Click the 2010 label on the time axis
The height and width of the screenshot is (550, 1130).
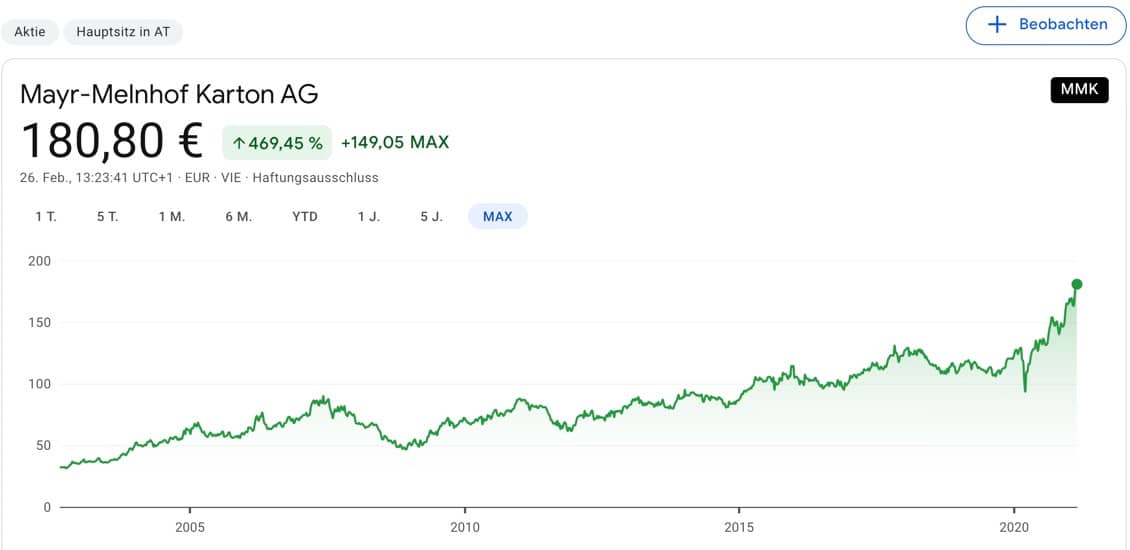click(x=464, y=527)
